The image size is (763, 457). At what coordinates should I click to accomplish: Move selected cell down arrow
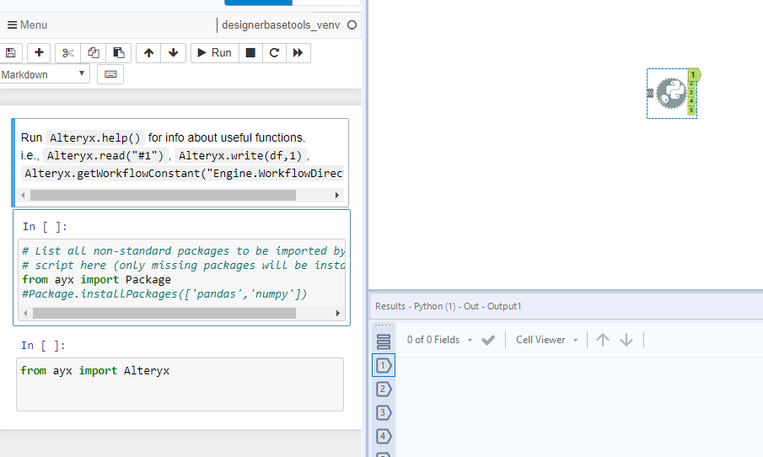point(173,53)
